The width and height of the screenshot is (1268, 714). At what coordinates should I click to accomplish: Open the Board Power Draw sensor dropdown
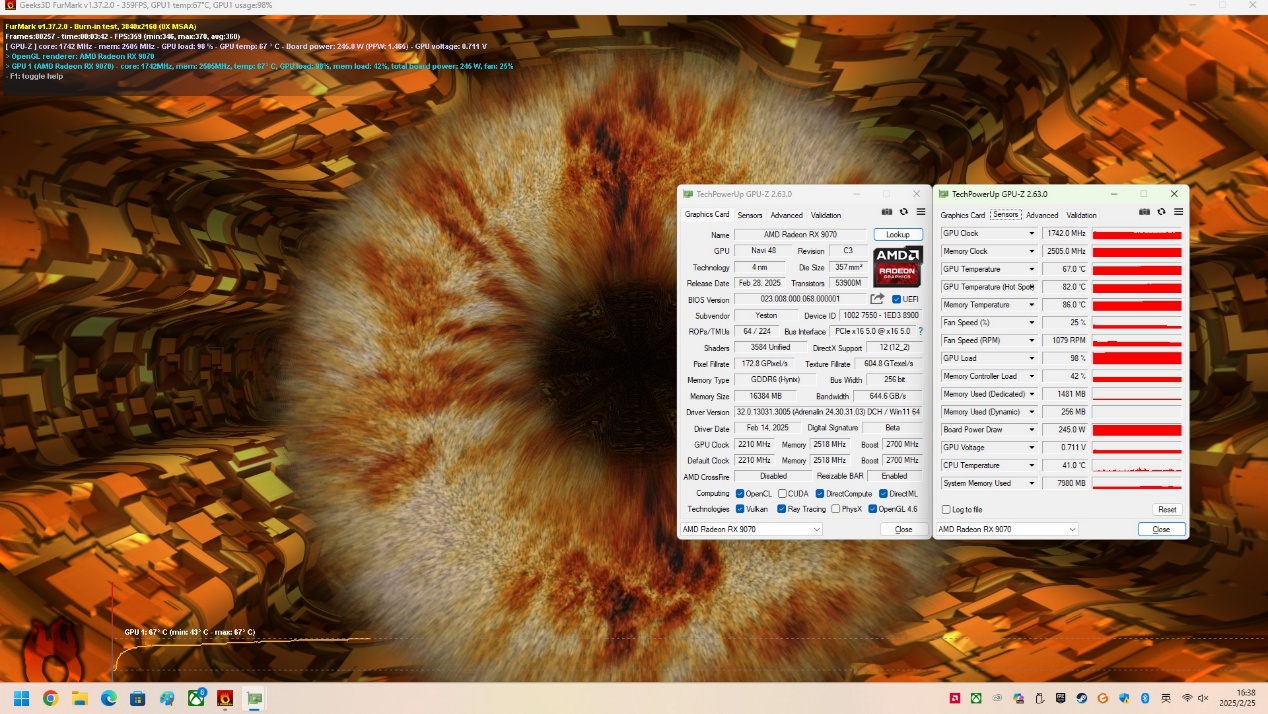pos(1032,430)
